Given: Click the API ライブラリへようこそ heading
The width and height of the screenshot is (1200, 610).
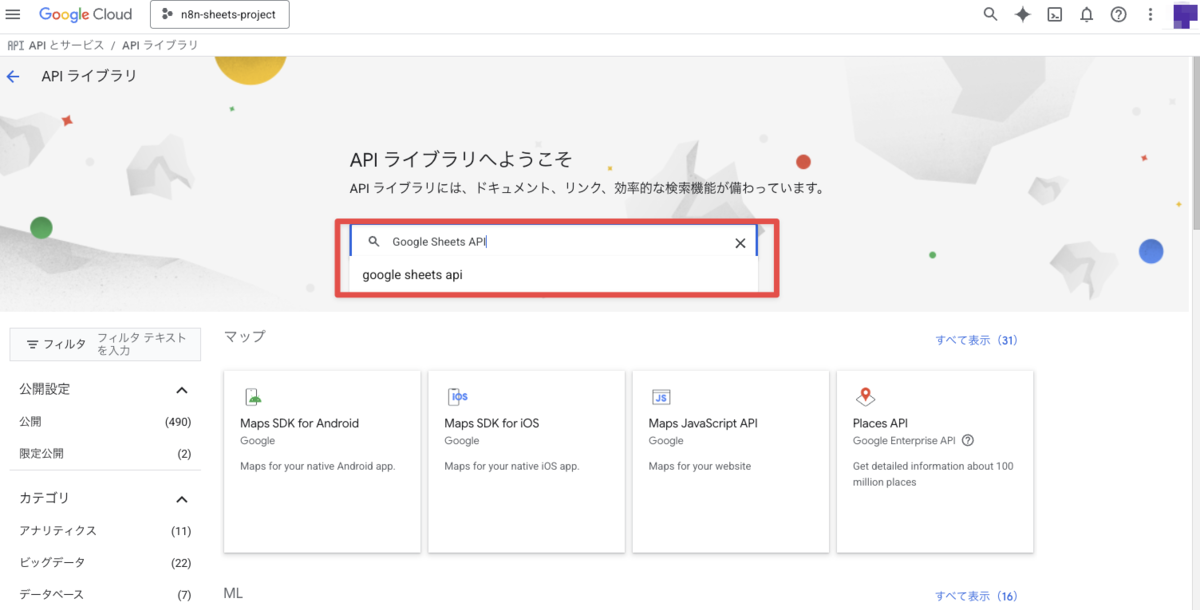Looking at the screenshot, I should tap(461, 160).
